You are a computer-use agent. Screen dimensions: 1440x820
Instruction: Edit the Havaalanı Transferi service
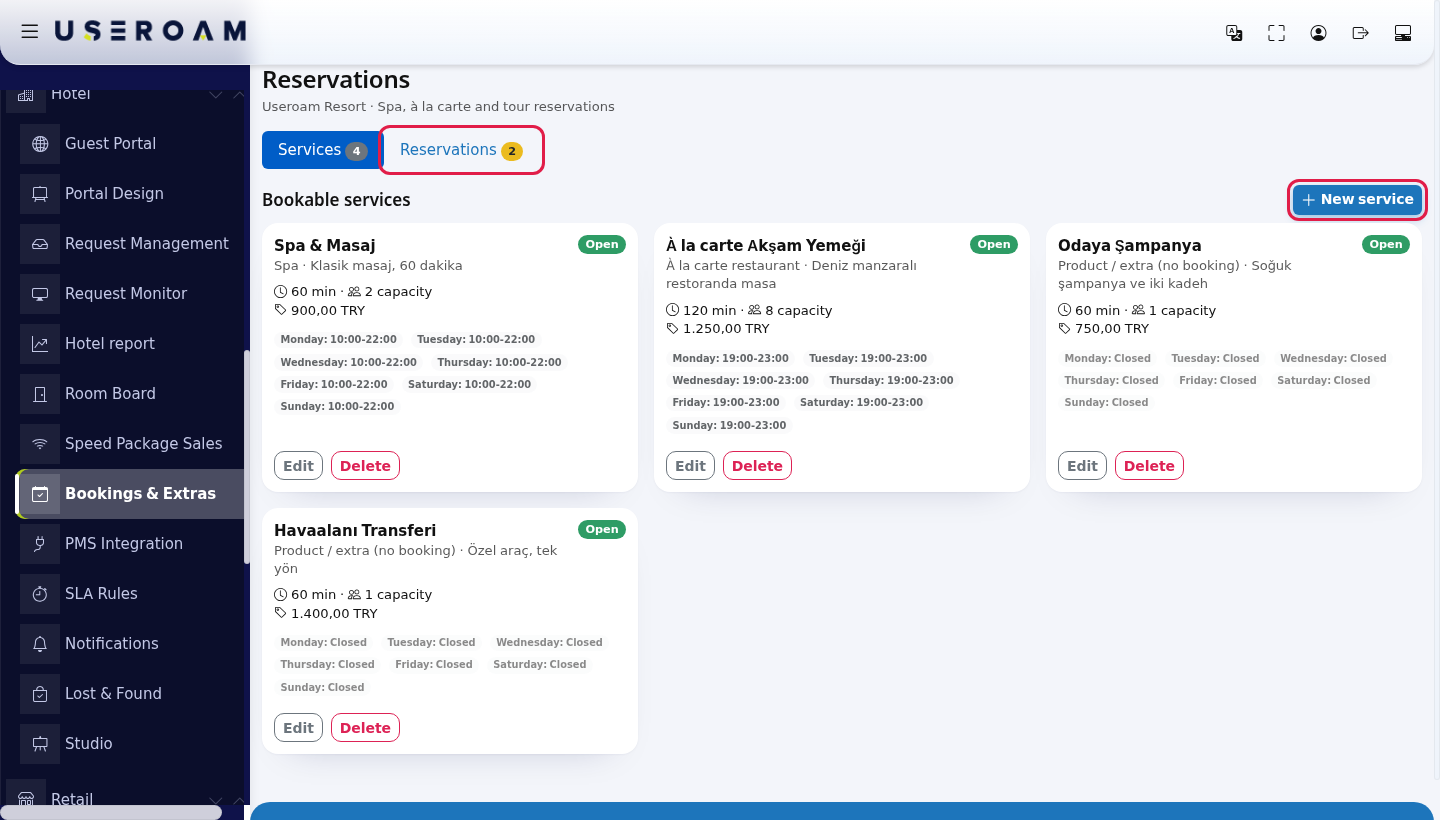click(x=298, y=728)
